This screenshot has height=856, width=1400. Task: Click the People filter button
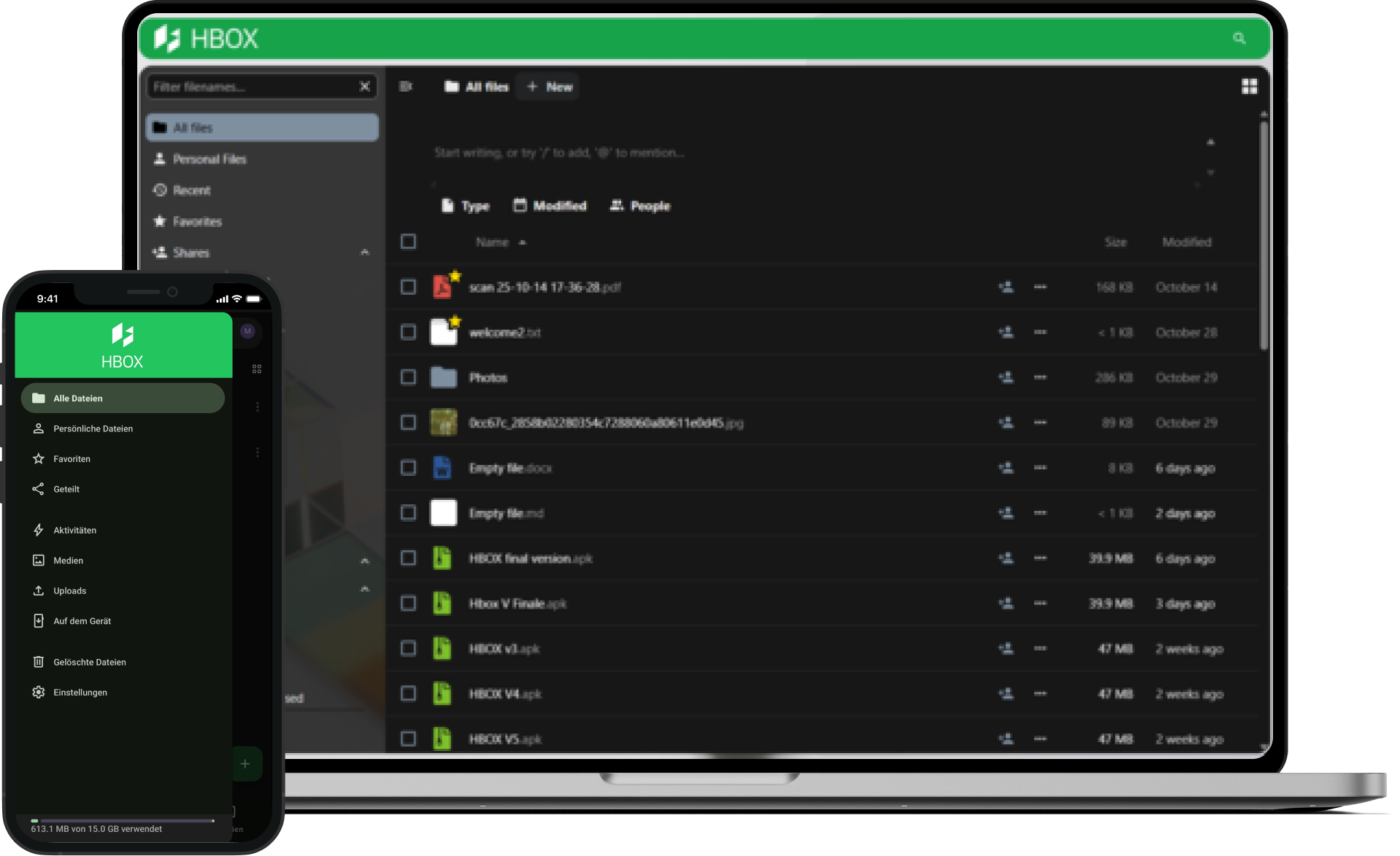coord(640,206)
